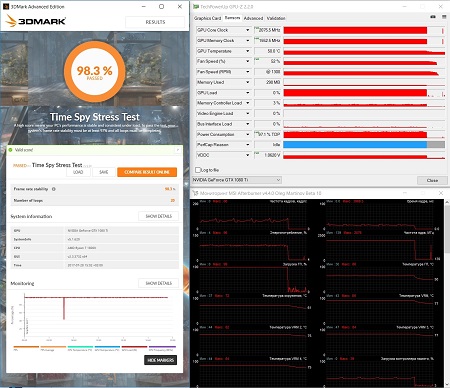Minimize the GPU-Z window
Screen dimensions: 450x388
[405, 7]
